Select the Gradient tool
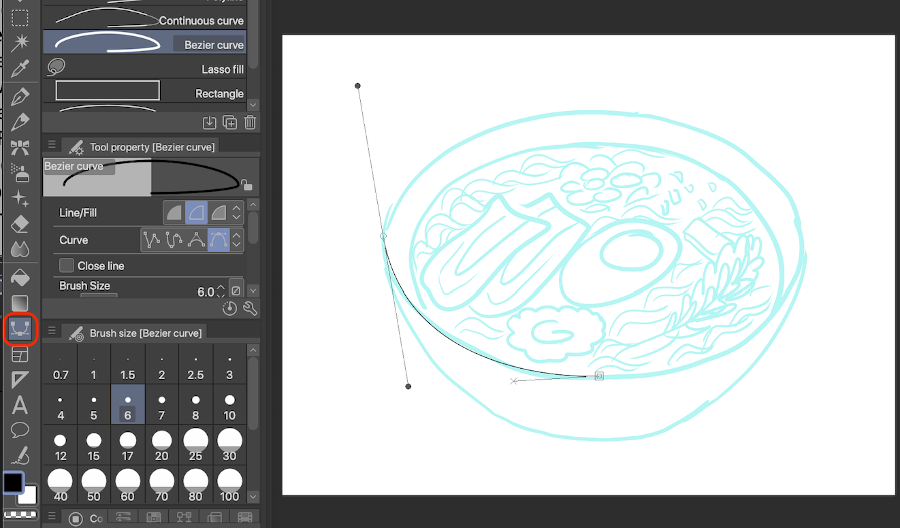 pyautogui.click(x=20, y=303)
